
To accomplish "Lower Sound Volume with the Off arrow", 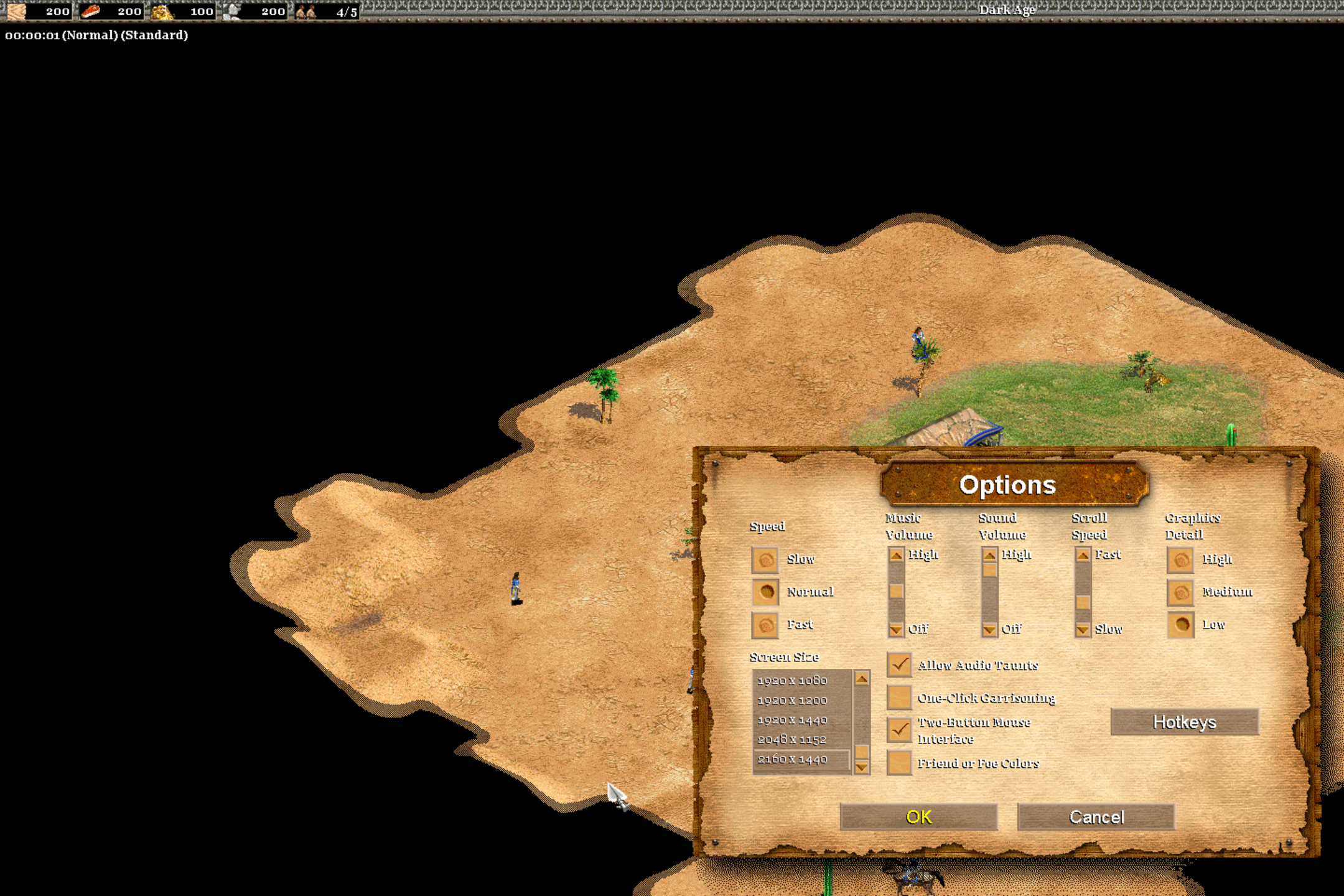I will click(x=989, y=628).
